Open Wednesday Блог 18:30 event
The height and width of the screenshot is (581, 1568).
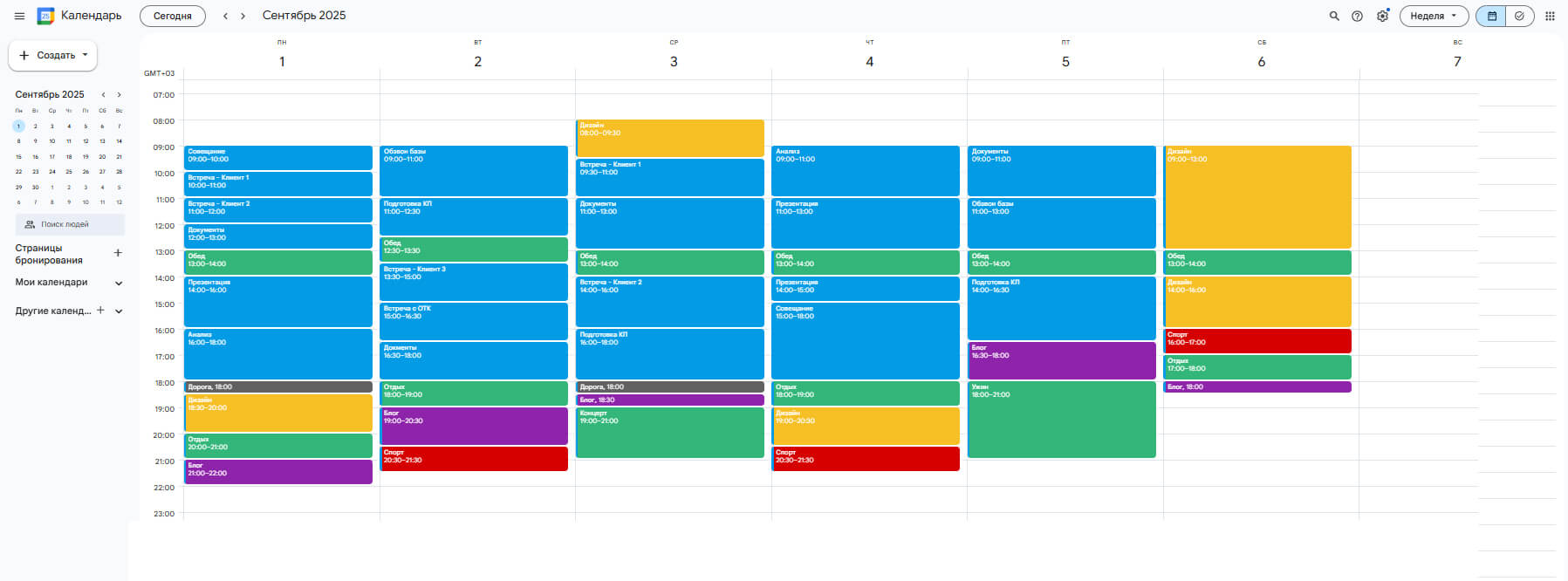[670, 400]
